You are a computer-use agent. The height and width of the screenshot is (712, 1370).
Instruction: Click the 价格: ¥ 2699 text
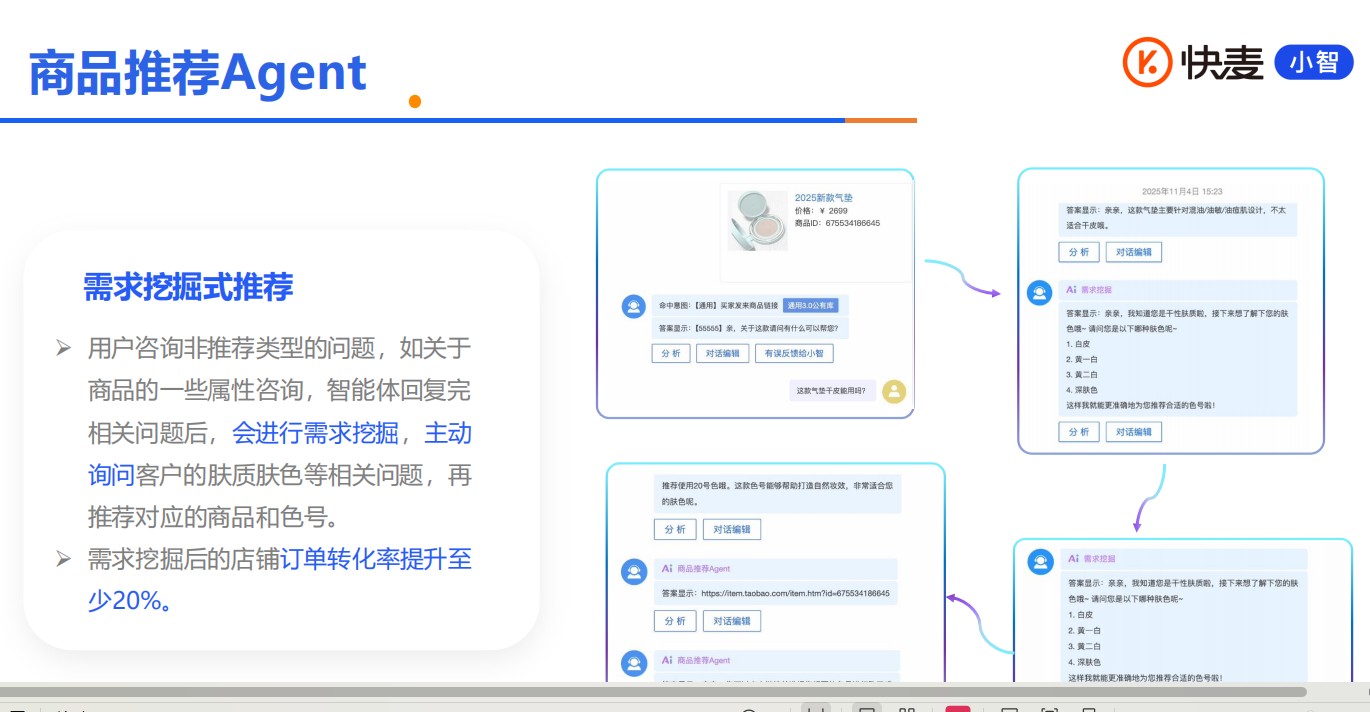coord(821,211)
